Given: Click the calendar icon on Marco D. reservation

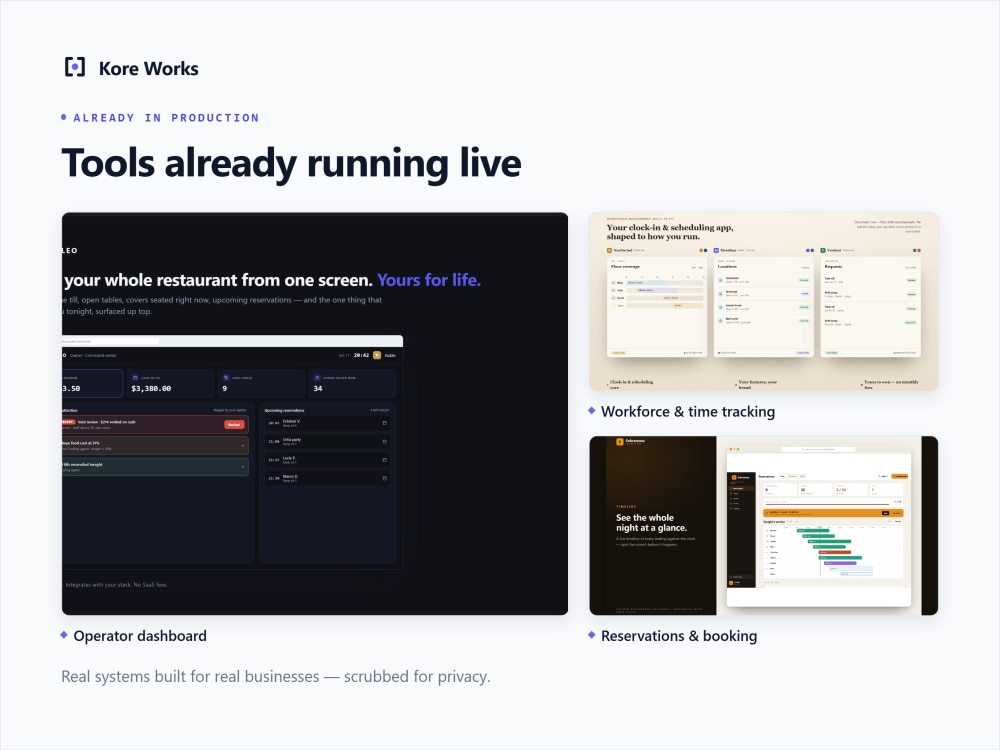Looking at the screenshot, I should (385, 478).
